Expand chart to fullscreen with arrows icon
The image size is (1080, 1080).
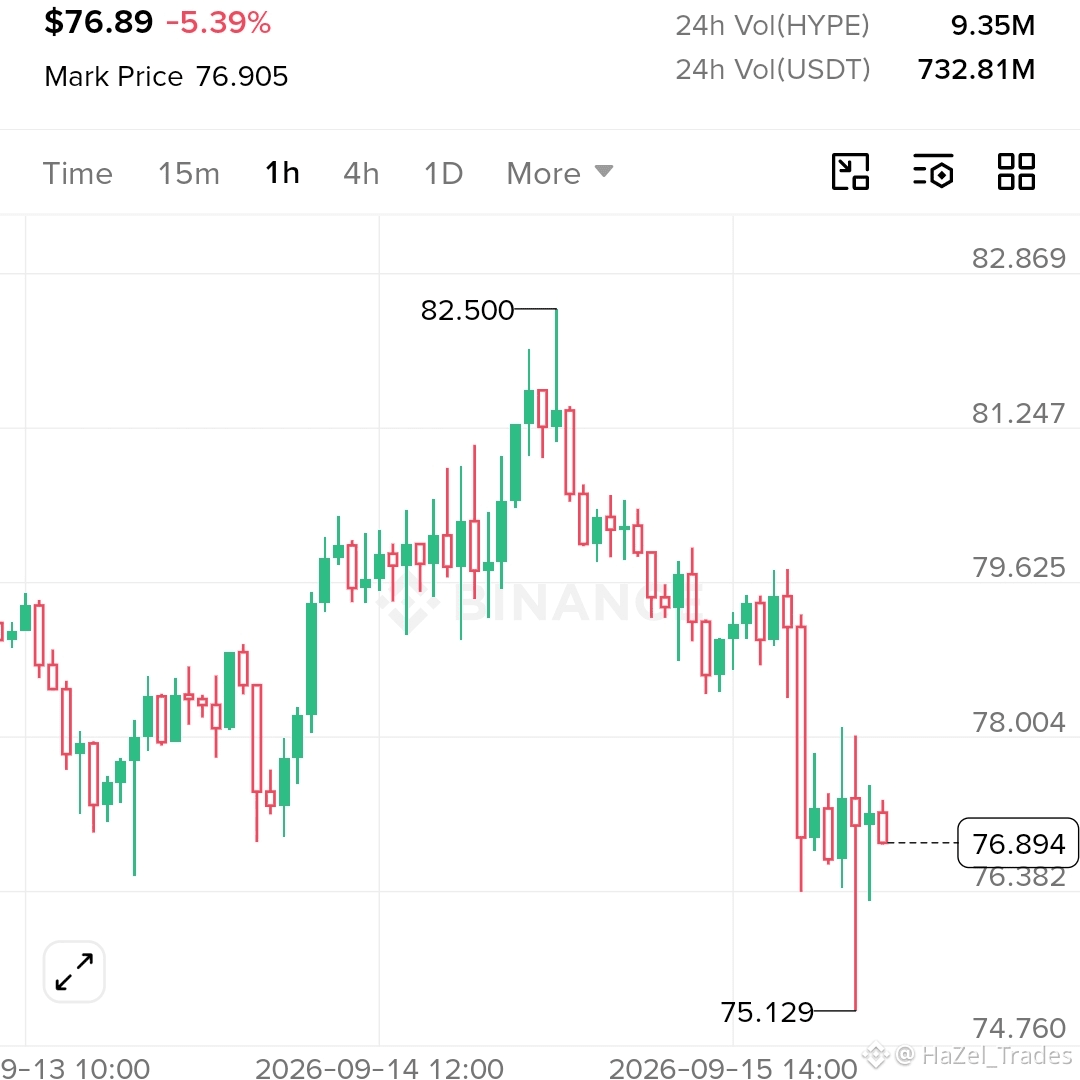74,972
